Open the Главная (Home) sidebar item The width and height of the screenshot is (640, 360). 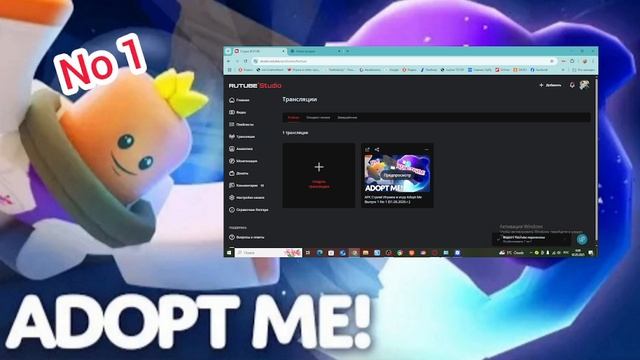tap(239, 100)
